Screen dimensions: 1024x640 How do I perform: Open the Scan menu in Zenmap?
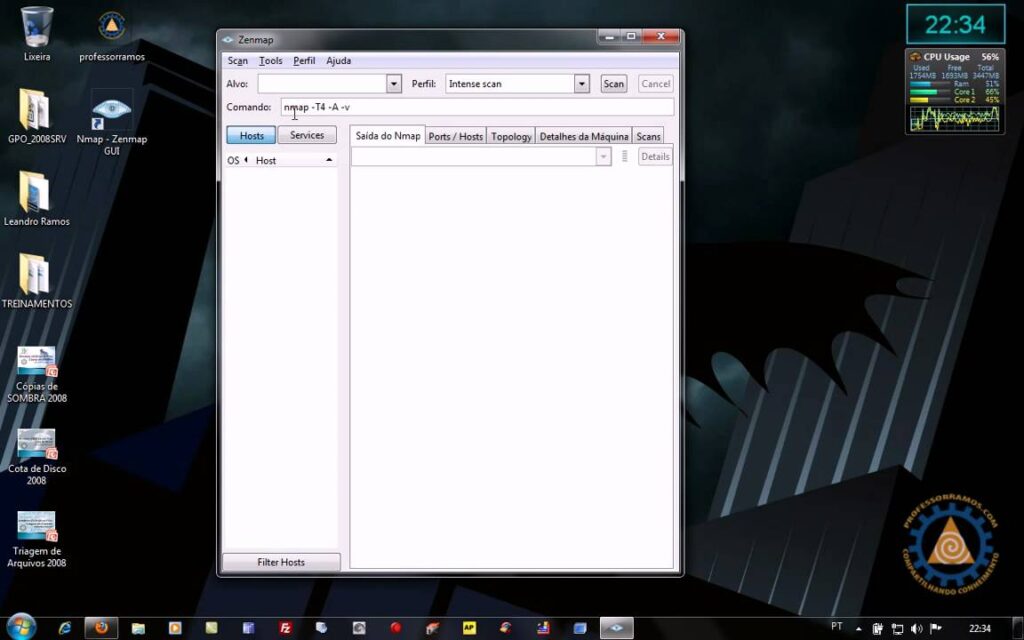click(237, 61)
